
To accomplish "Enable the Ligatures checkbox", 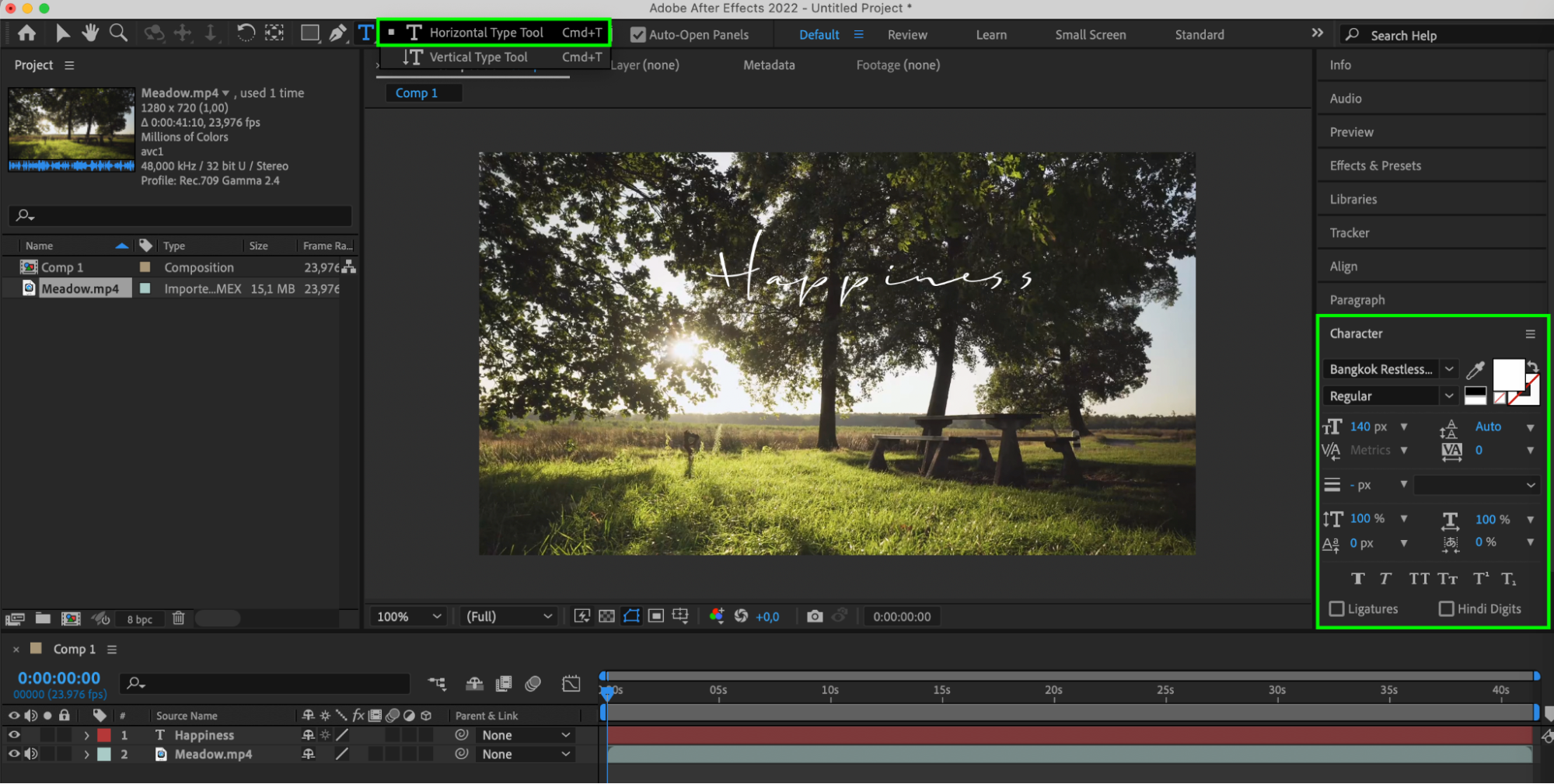I will tap(1336, 608).
